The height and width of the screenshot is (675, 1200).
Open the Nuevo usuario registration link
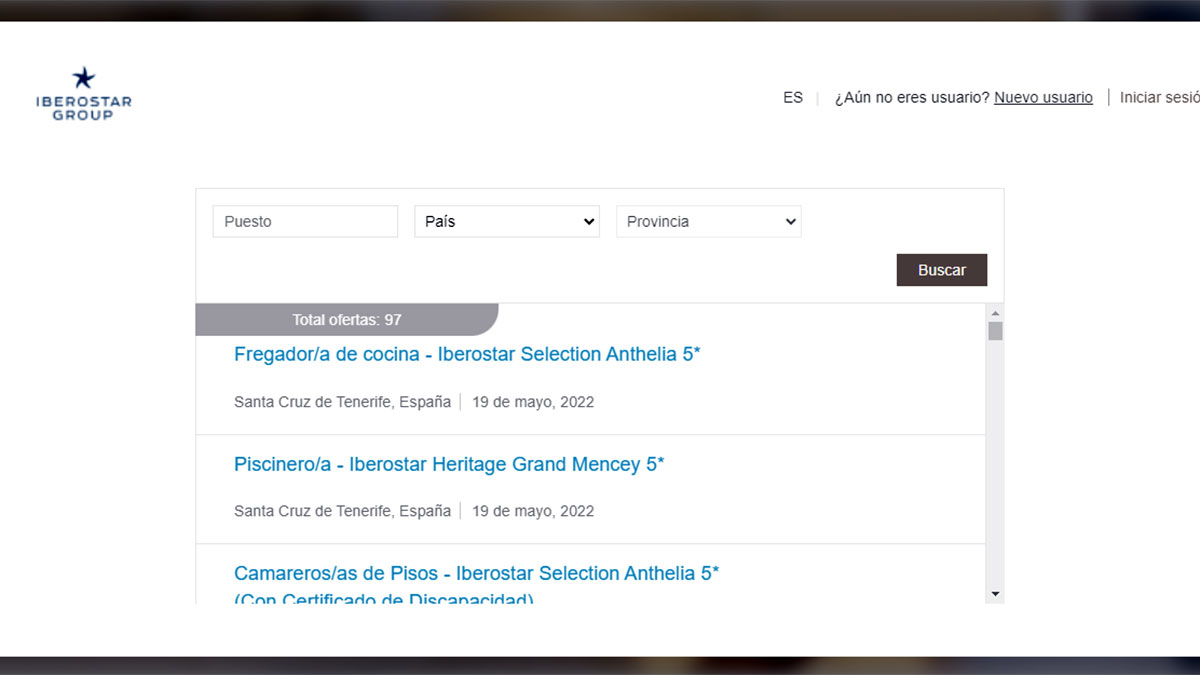coord(1043,97)
